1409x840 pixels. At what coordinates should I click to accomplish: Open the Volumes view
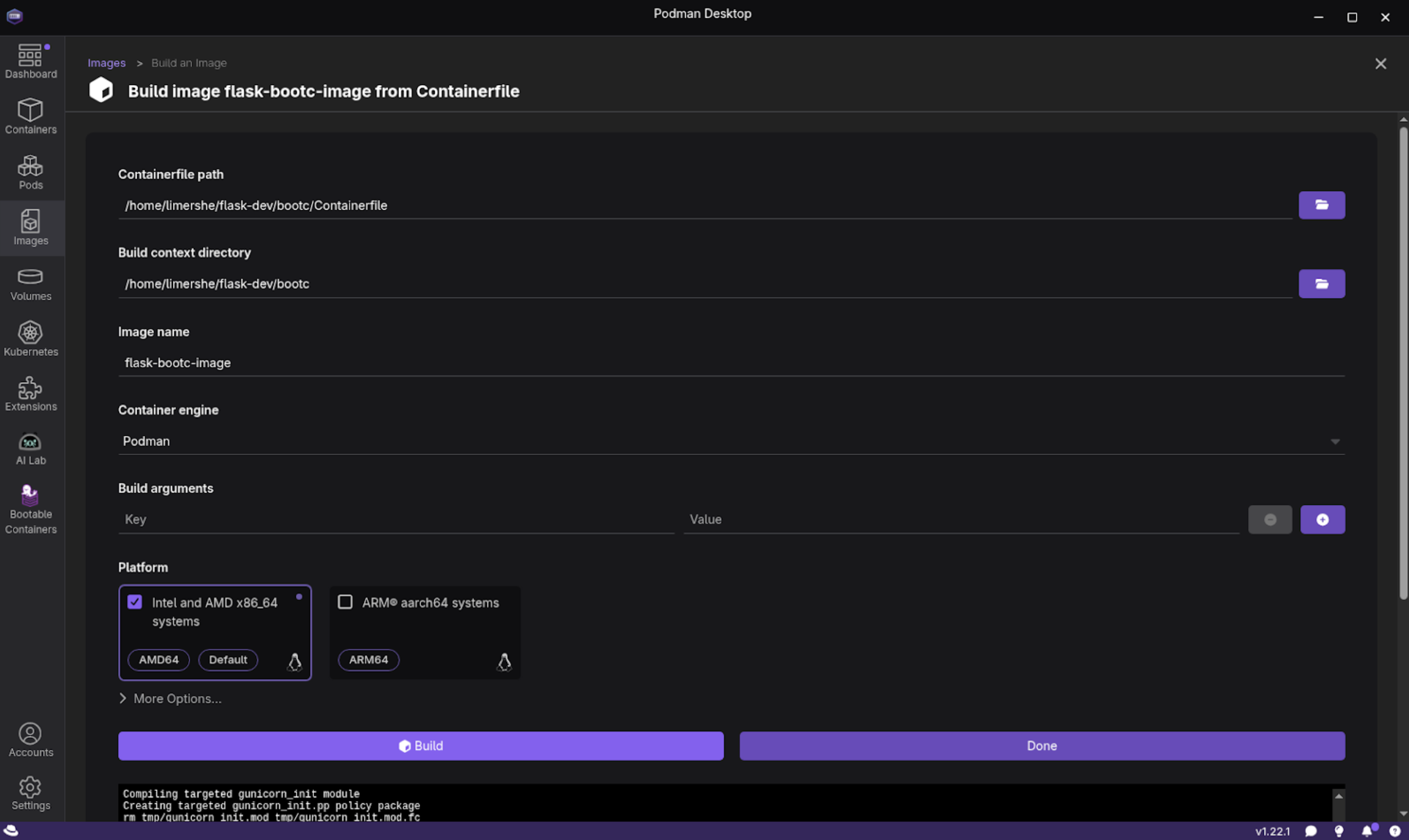tap(31, 283)
